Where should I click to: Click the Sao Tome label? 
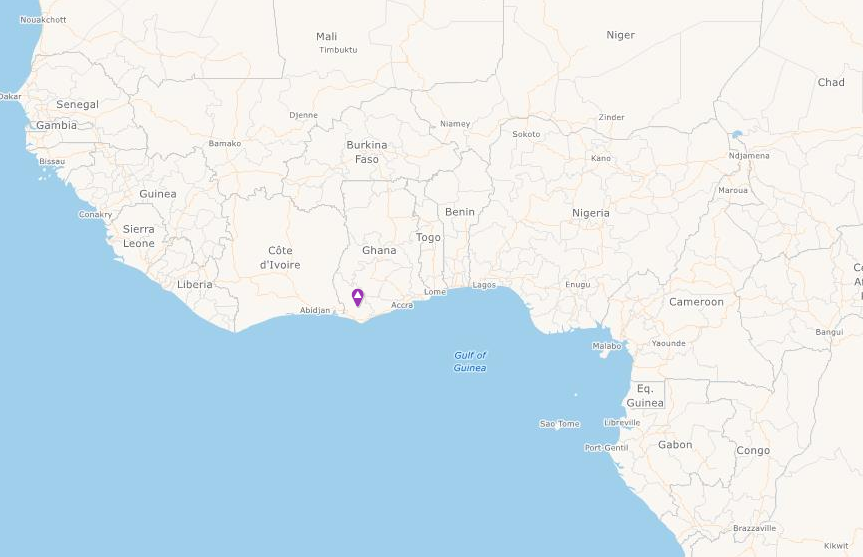(560, 424)
